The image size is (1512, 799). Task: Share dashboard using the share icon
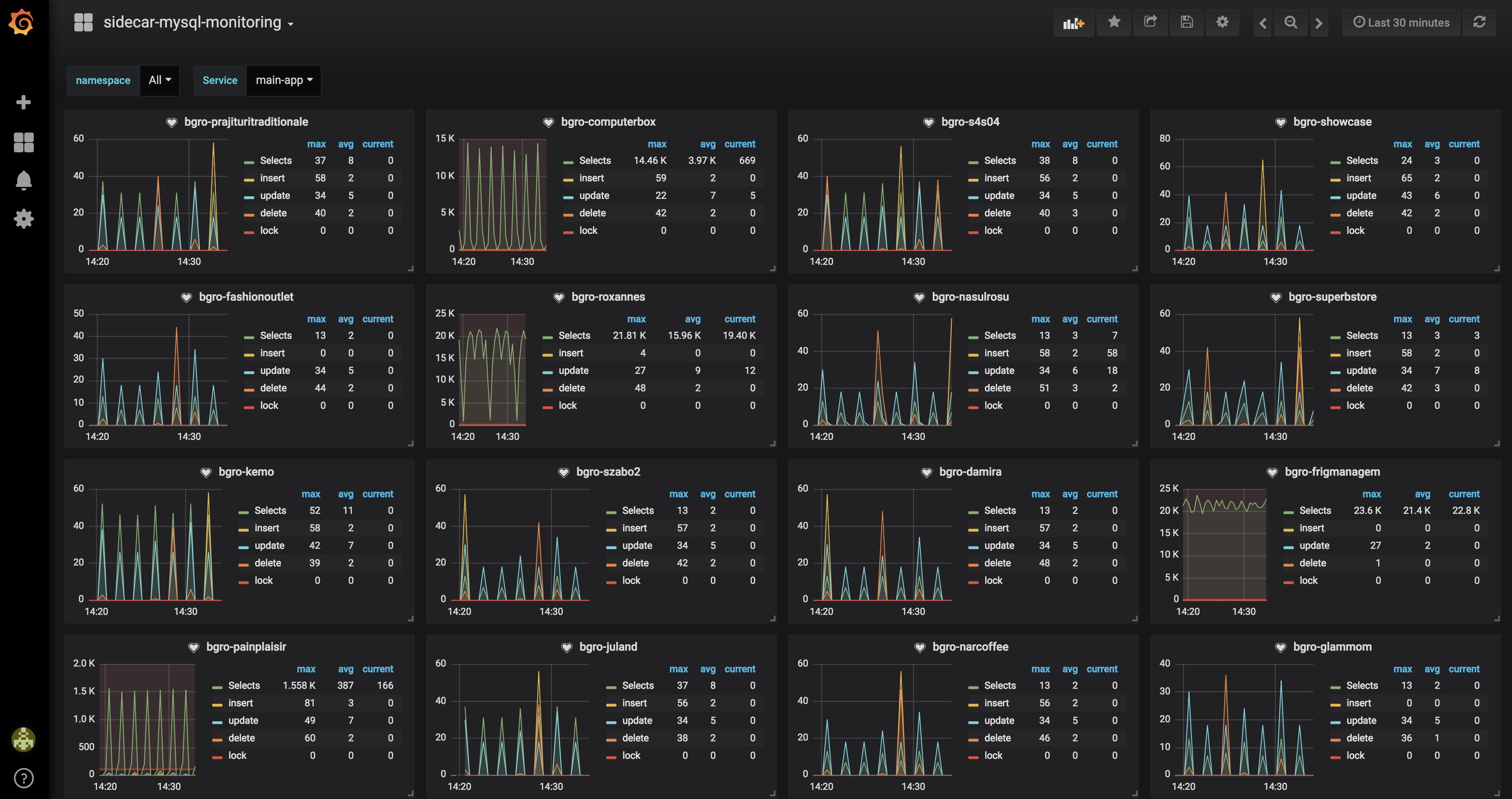coord(1151,22)
